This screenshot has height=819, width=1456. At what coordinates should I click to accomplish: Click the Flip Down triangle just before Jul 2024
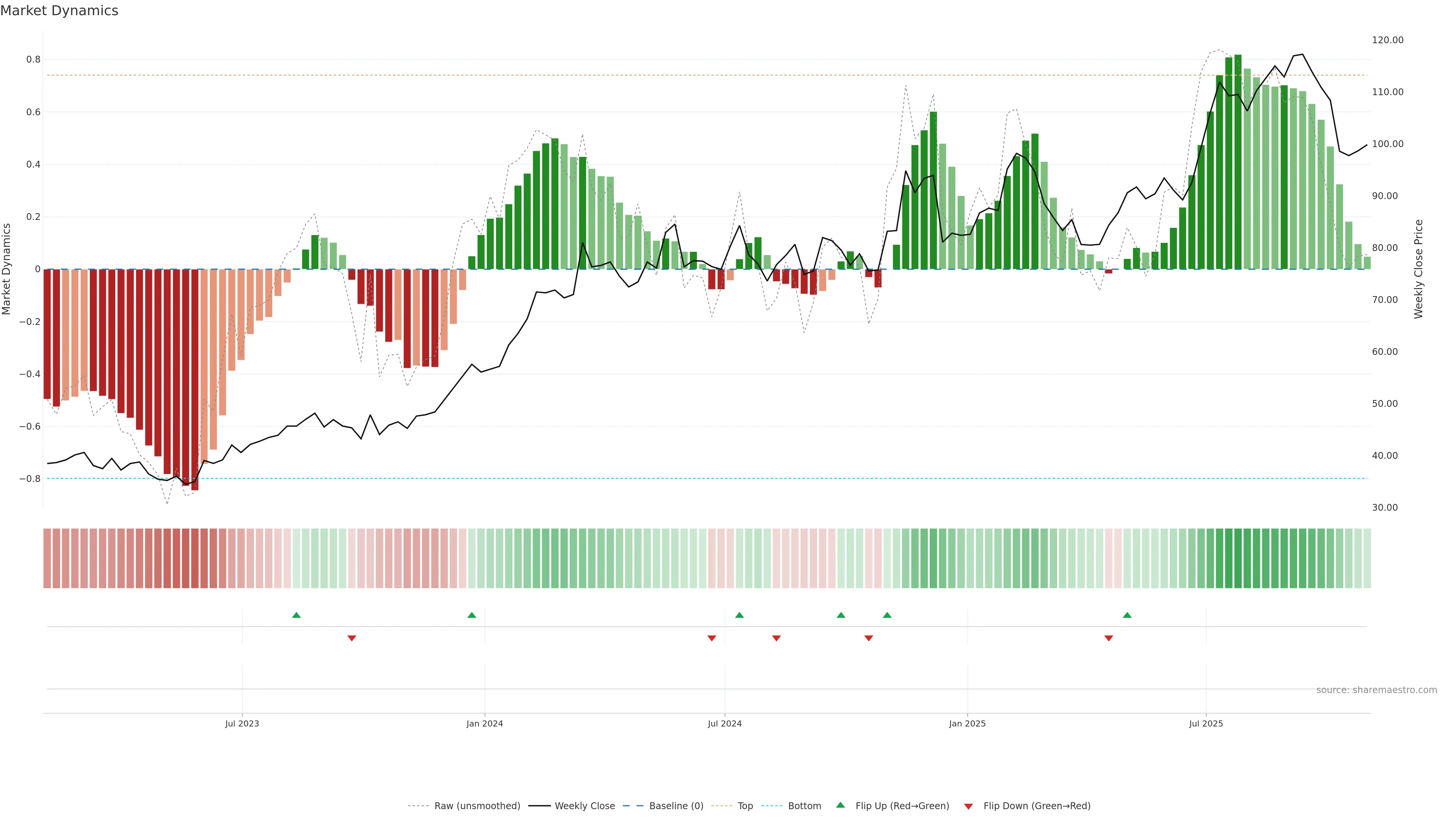coord(712,638)
